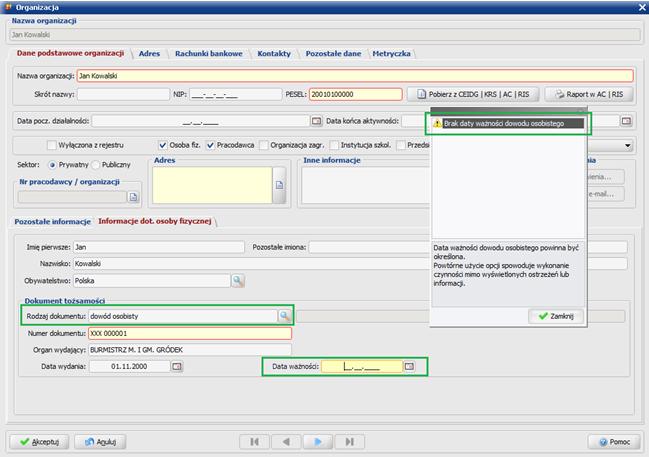The height and width of the screenshot is (457, 649).
Task: Click Akceptuj button
Action: tap(39, 442)
